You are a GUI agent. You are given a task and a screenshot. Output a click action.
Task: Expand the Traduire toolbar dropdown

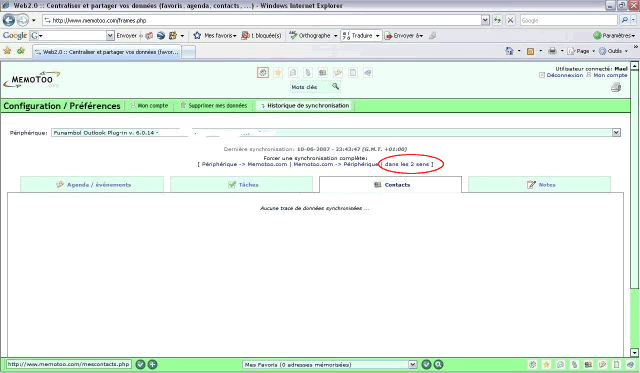[378, 36]
